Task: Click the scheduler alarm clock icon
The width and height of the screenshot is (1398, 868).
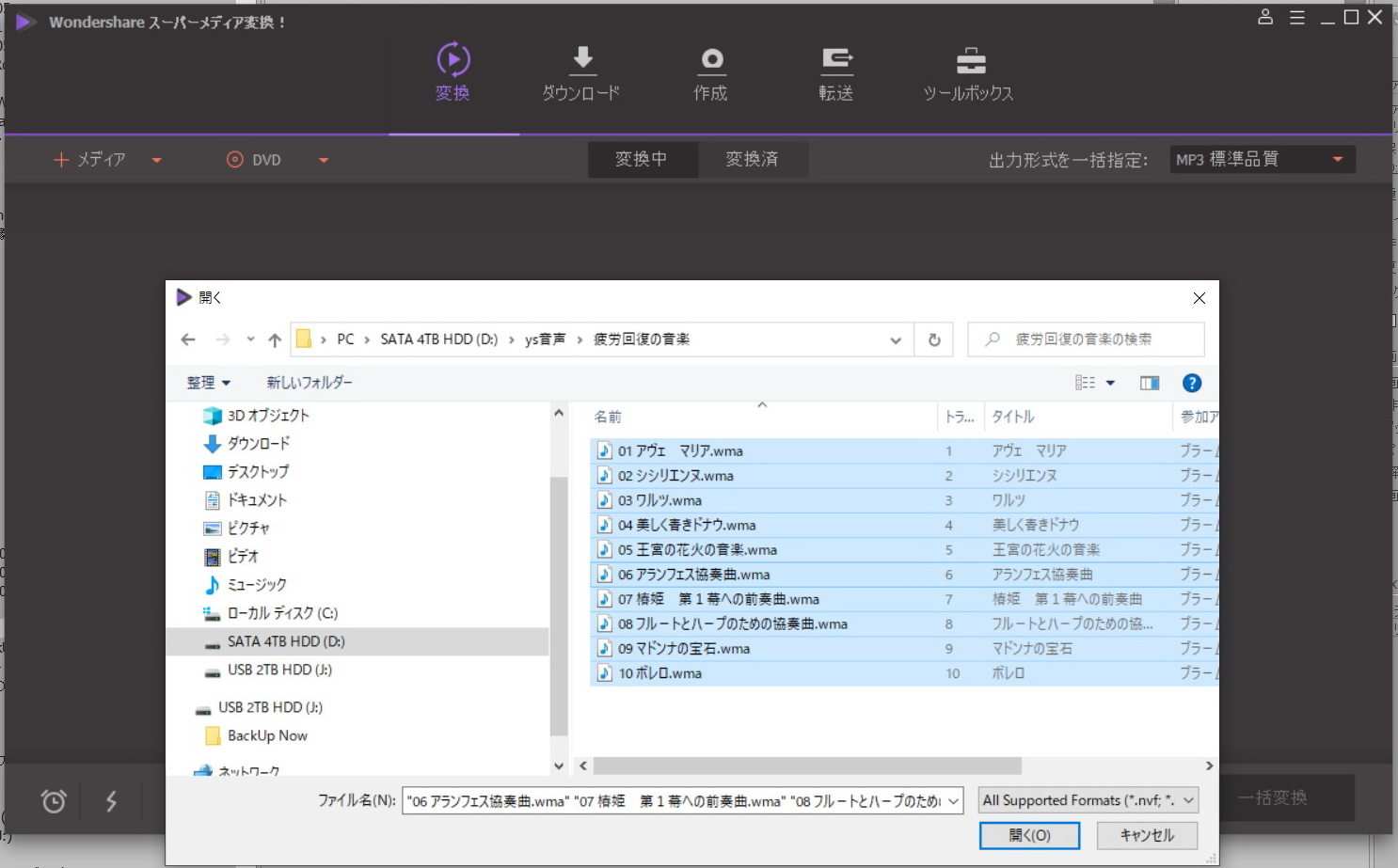Action: [54, 801]
